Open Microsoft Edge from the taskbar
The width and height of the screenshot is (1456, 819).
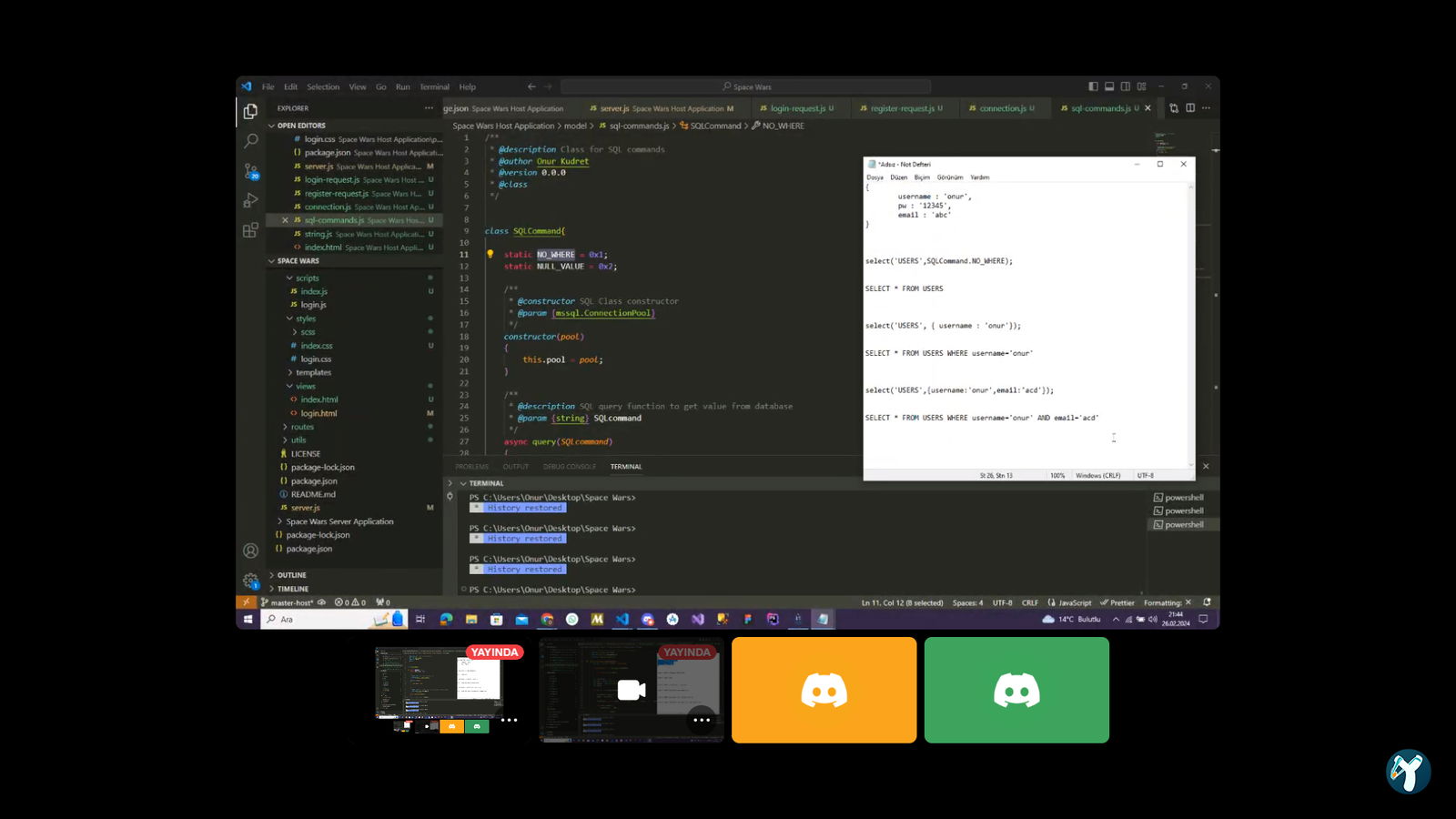point(446,619)
